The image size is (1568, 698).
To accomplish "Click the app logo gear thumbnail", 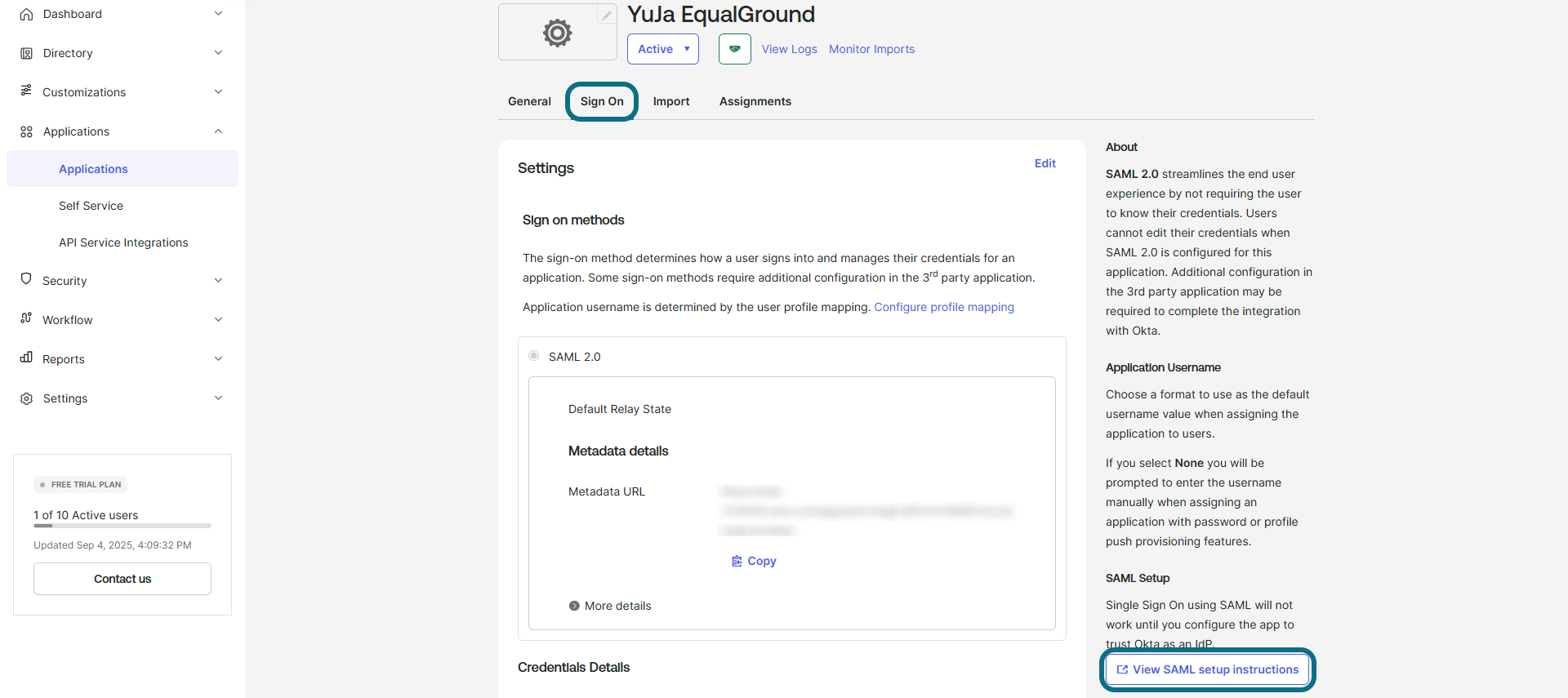I will [x=557, y=33].
